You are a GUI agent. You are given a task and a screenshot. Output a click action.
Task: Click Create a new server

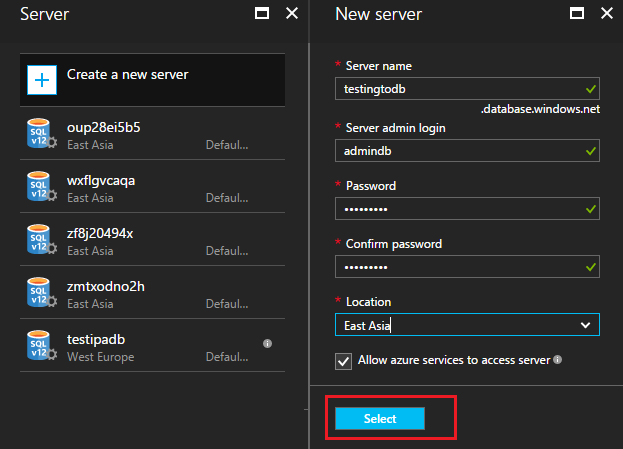point(127,74)
